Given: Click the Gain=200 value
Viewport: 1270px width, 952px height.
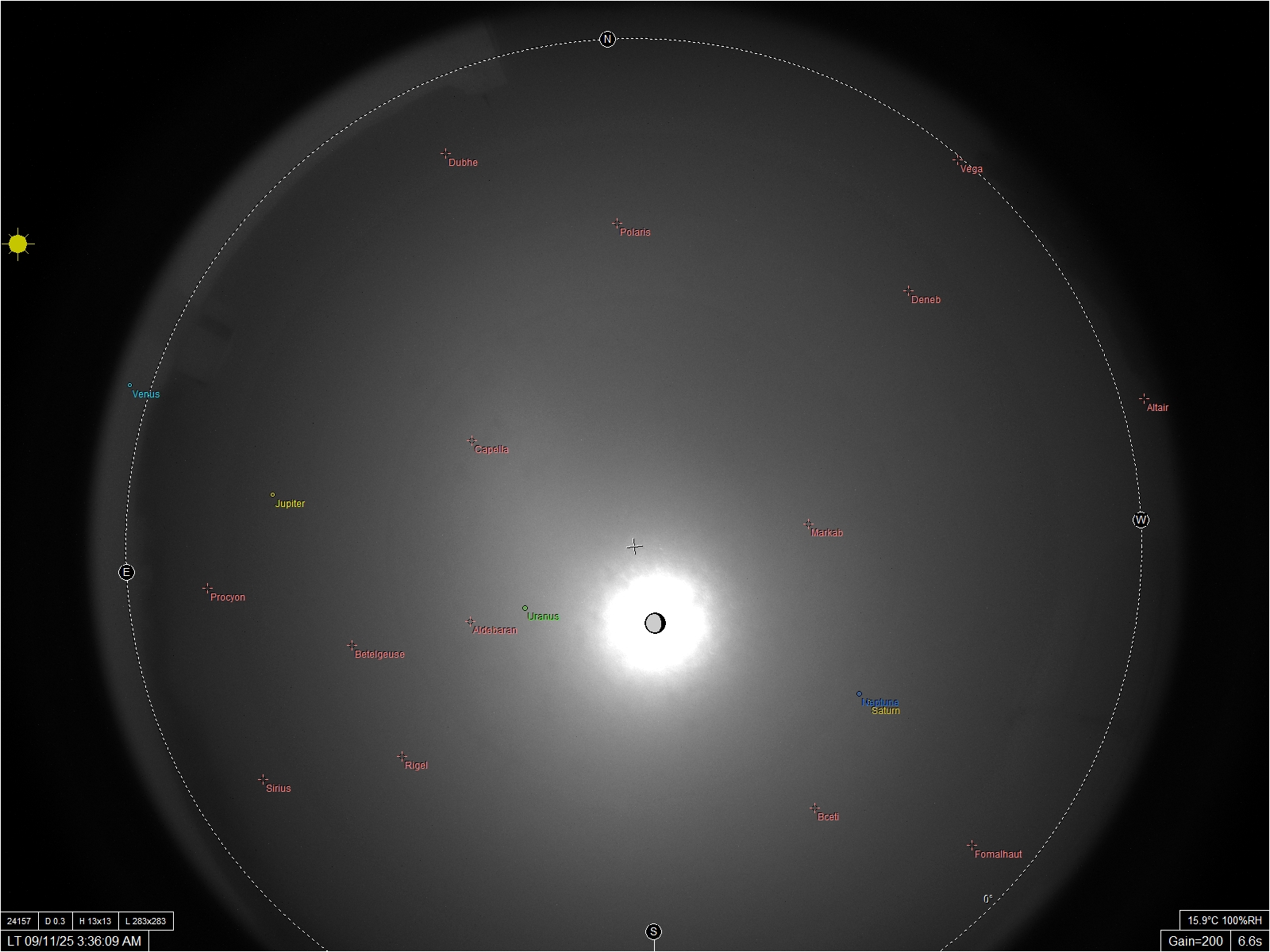Looking at the screenshot, I should click(x=1195, y=941).
